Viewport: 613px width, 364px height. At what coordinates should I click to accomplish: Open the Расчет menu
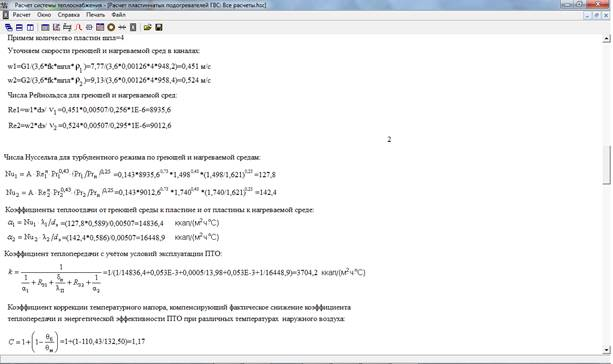click(x=22, y=15)
